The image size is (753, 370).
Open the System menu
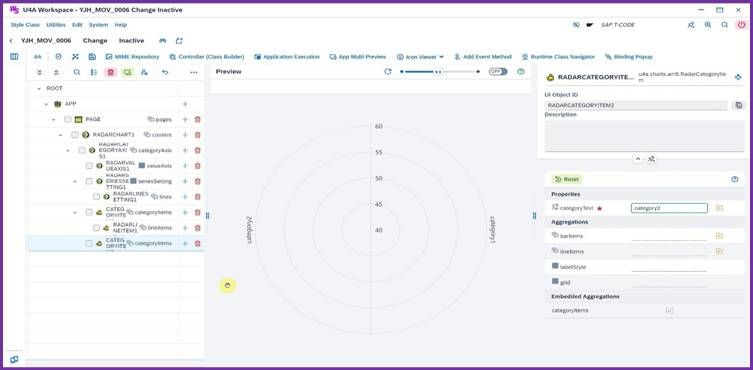click(x=98, y=25)
